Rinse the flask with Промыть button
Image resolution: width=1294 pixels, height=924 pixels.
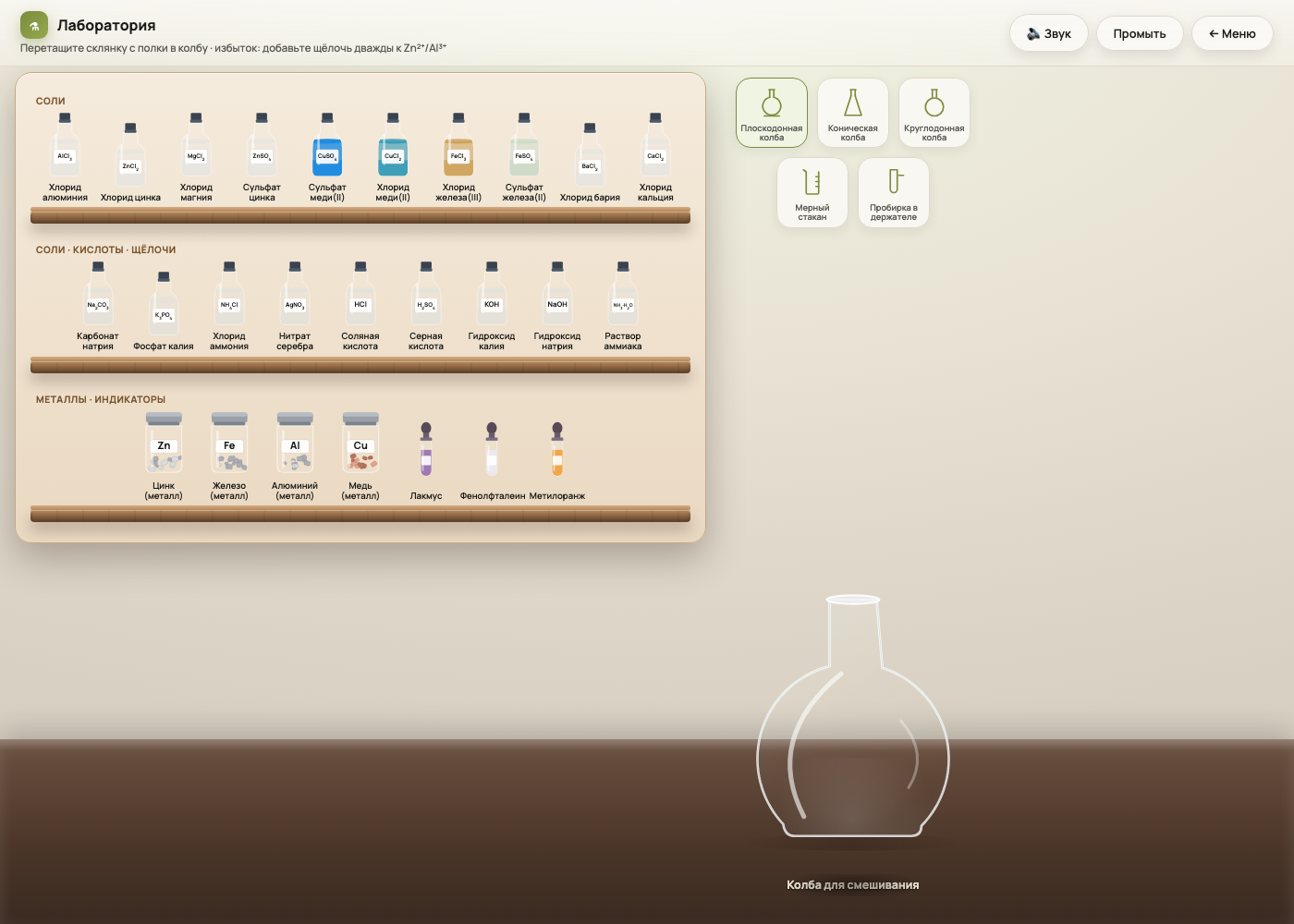click(x=1140, y=33)
